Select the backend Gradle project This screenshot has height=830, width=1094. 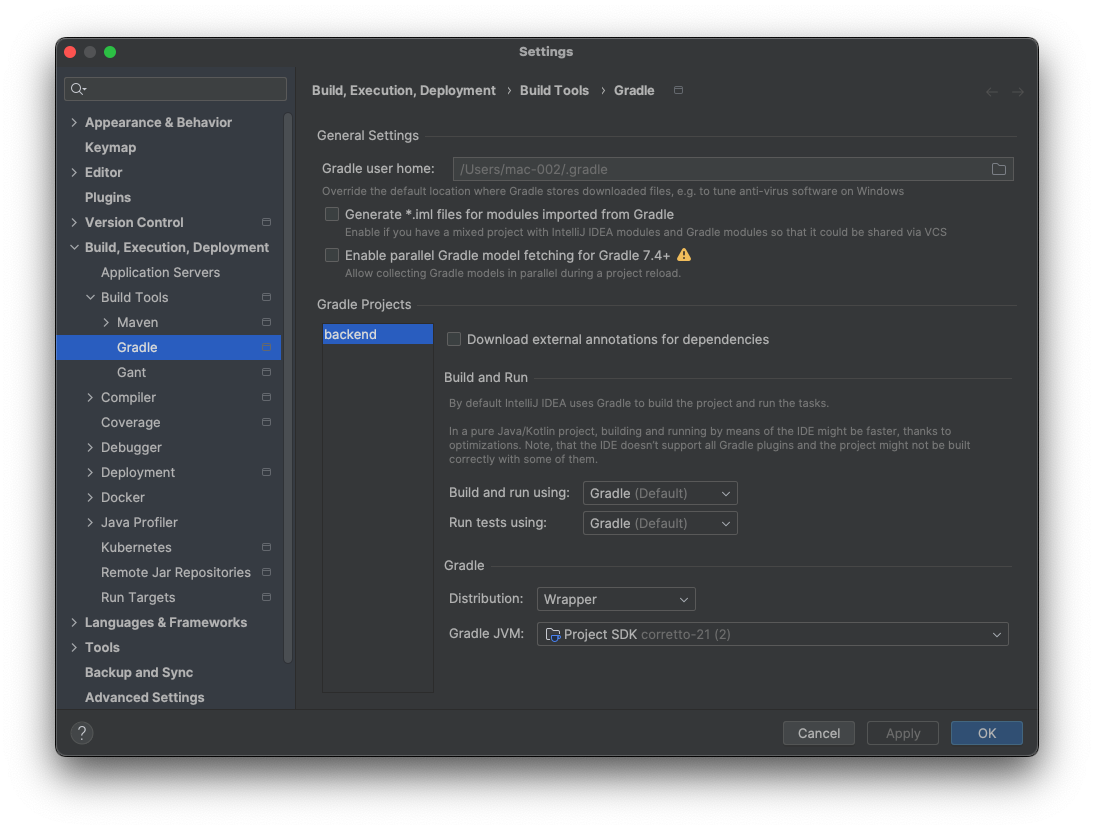click(377, 334)
